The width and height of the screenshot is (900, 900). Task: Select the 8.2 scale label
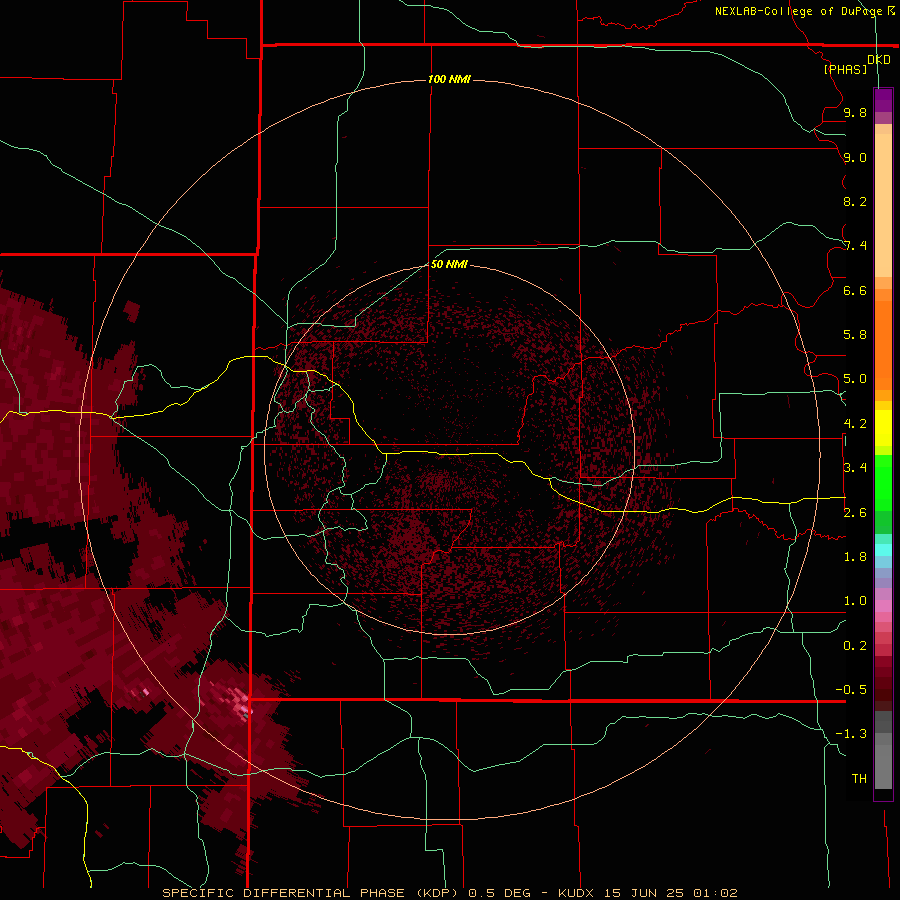pos(855,201)
